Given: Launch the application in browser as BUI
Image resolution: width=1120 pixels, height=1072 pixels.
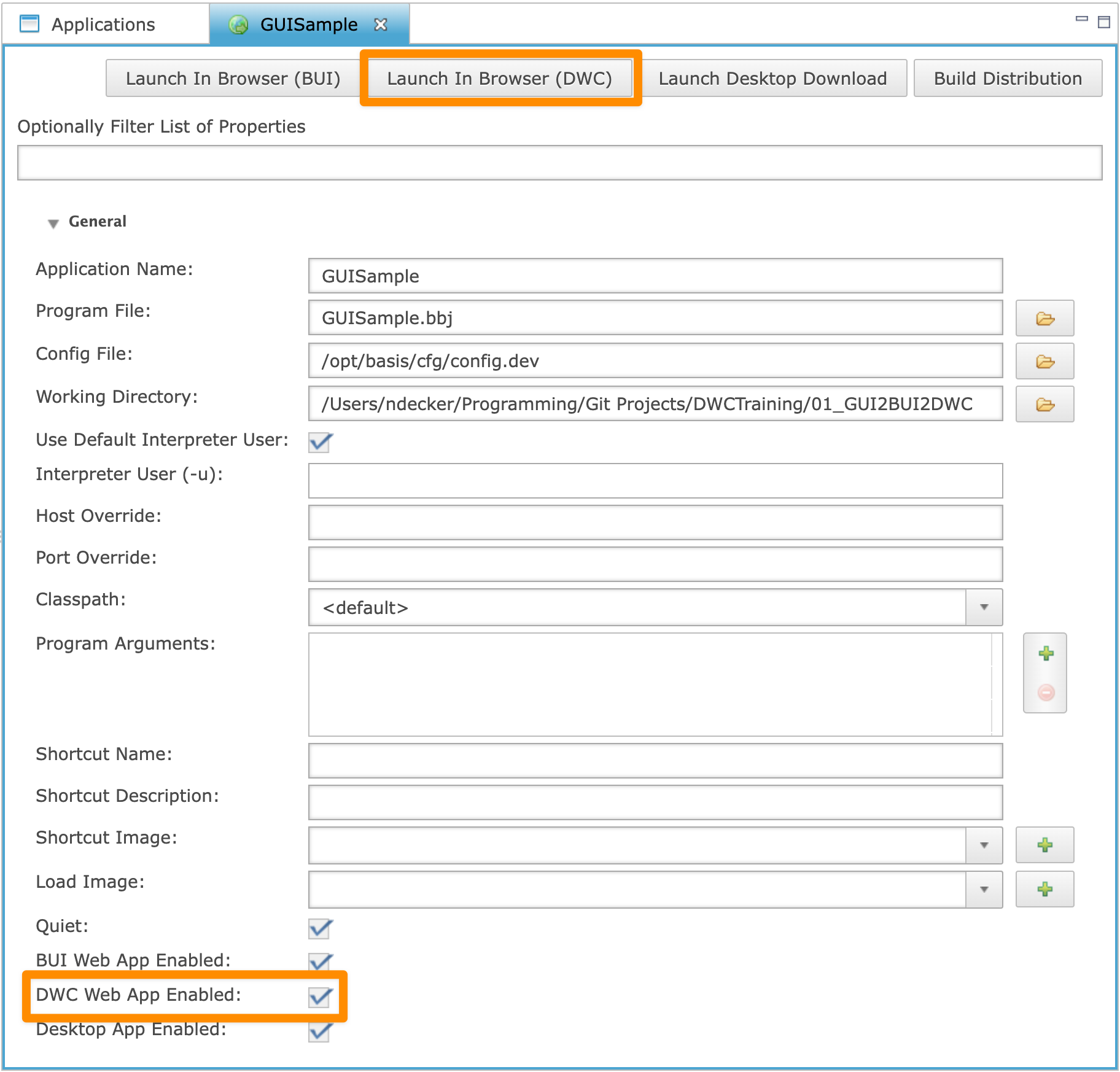Looking at the screenshot, I should (233, 78).
